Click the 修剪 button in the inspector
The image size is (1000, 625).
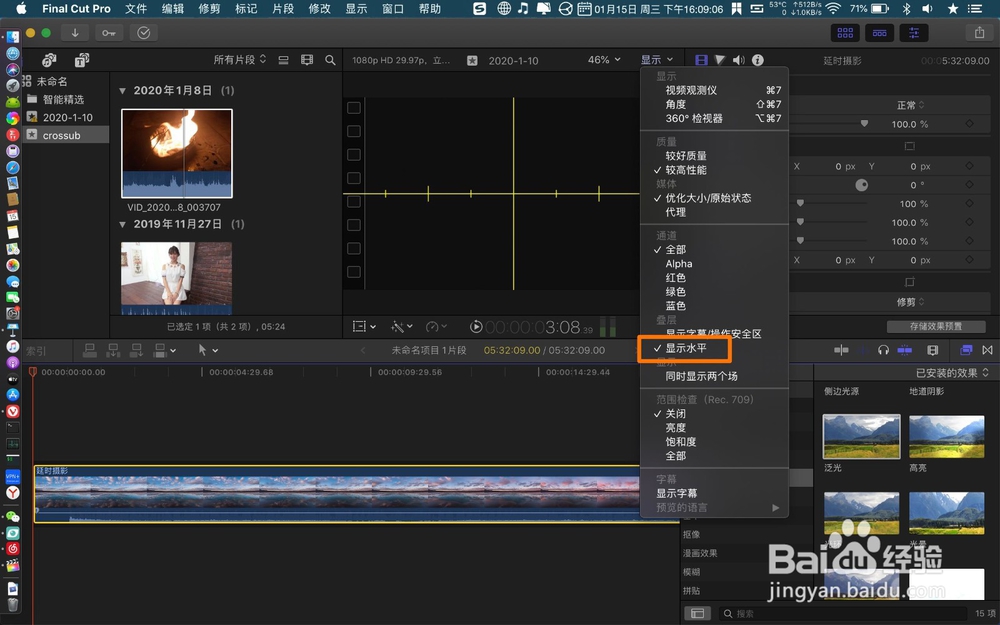pyautogui.click(x=908, y=302)
